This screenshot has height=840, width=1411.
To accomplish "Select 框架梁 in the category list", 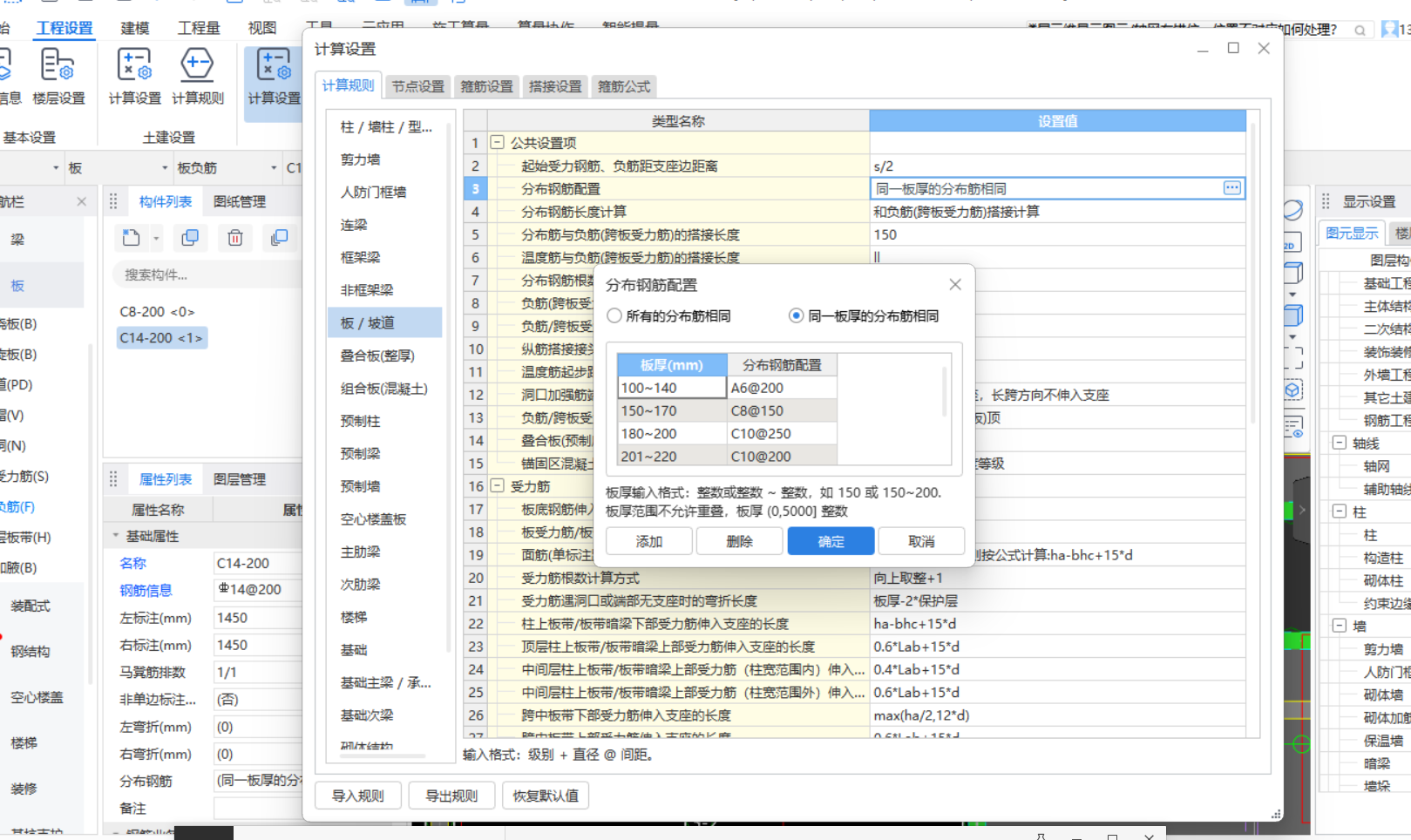I will 361,257.
